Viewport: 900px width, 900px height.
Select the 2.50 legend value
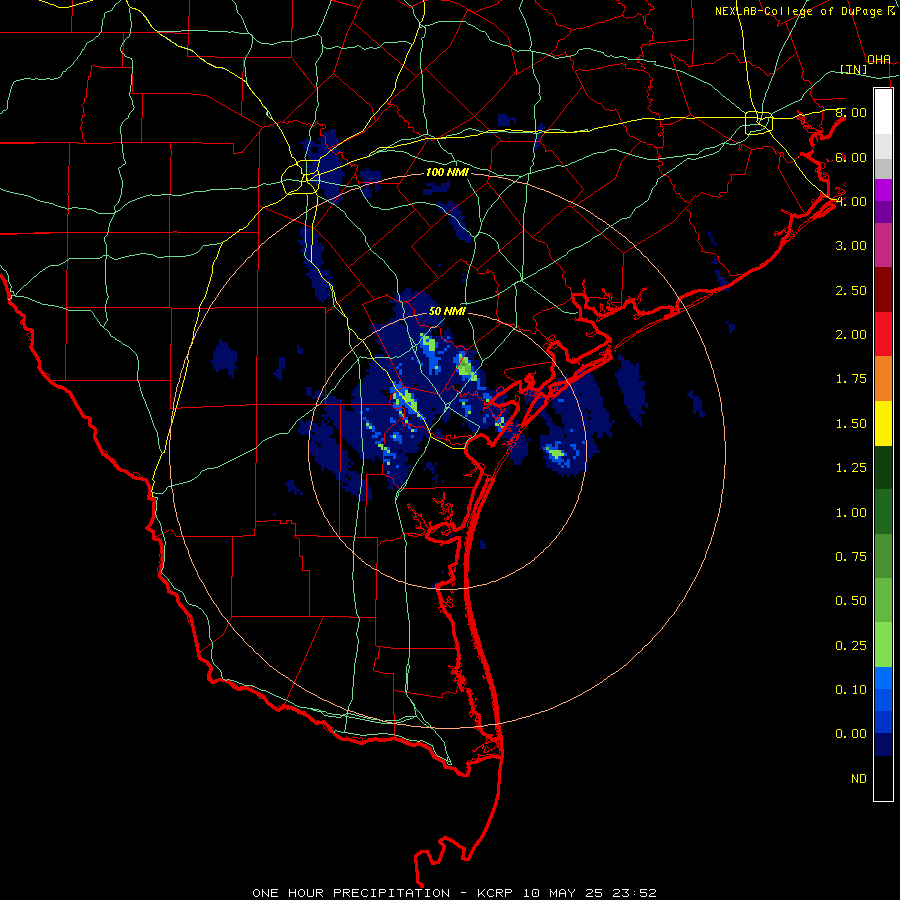coord(851,290)
